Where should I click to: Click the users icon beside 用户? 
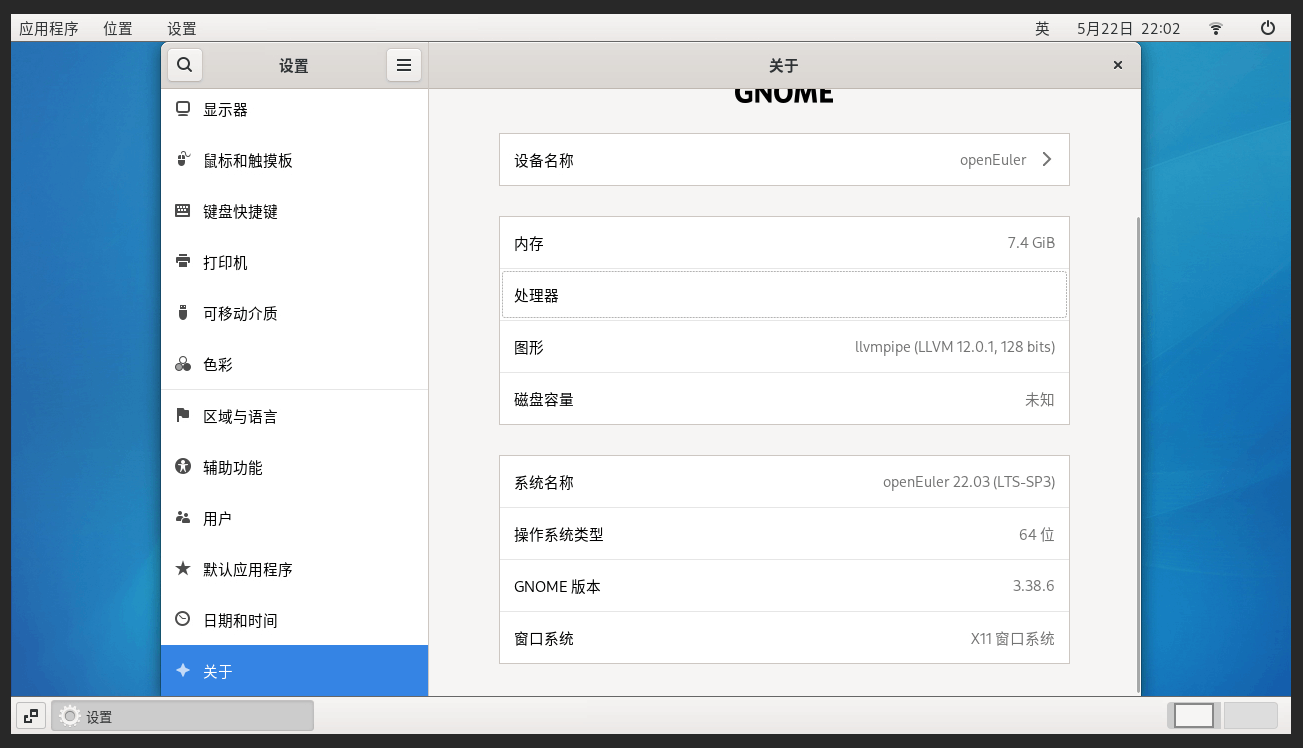pos(182,517)
